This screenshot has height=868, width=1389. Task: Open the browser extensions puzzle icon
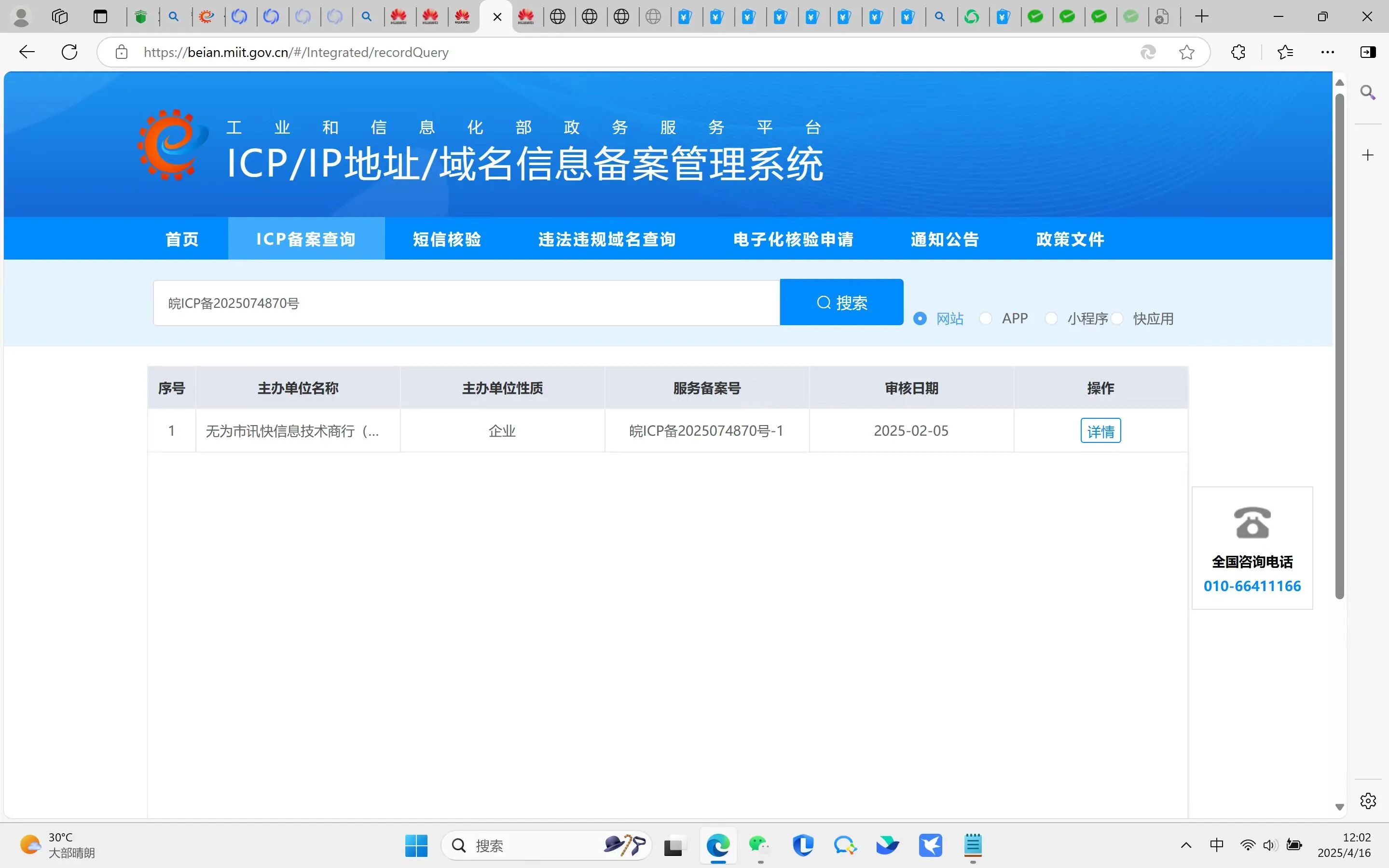click(x=1238, y=52)
